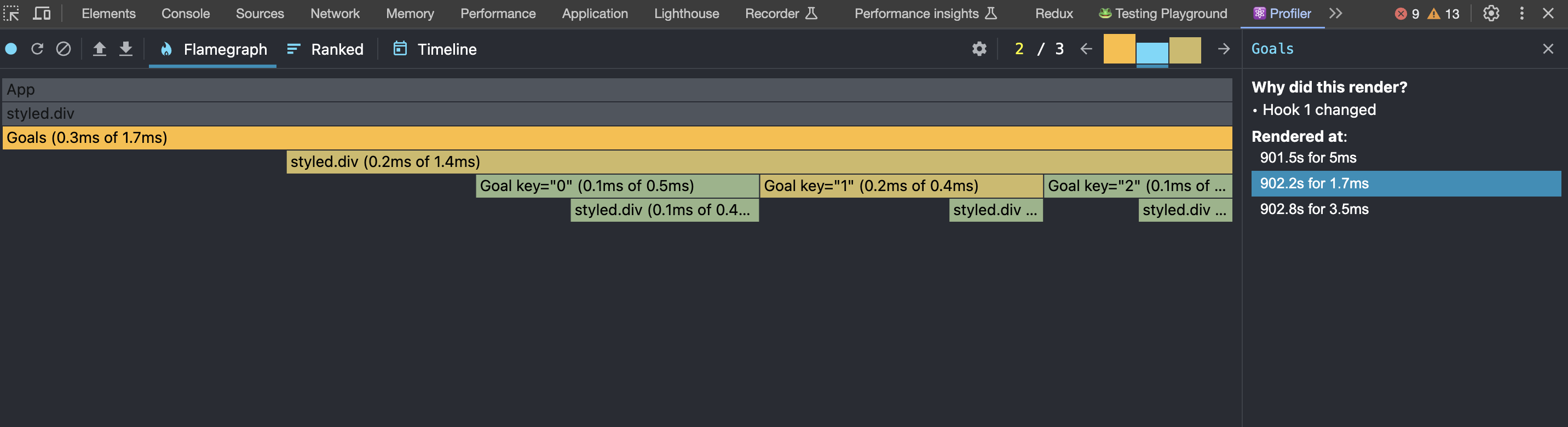1568x427 pixels.
Task: Select render 902.2s for 1.7ms
Action: 1405,183
